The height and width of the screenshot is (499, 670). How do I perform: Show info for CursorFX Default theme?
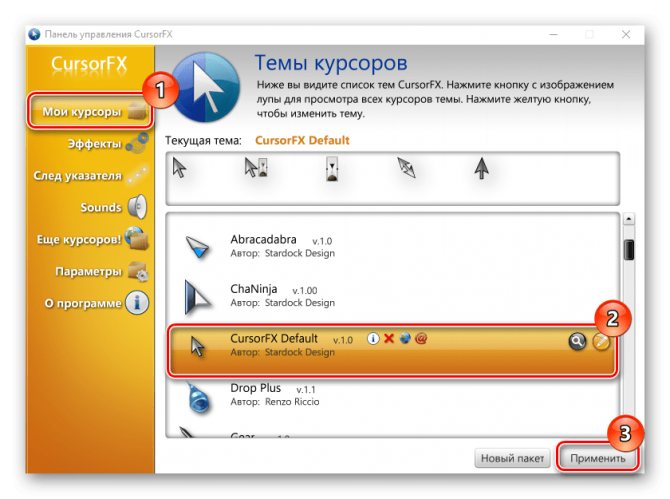pyautogui.click(x=373, y=339)
